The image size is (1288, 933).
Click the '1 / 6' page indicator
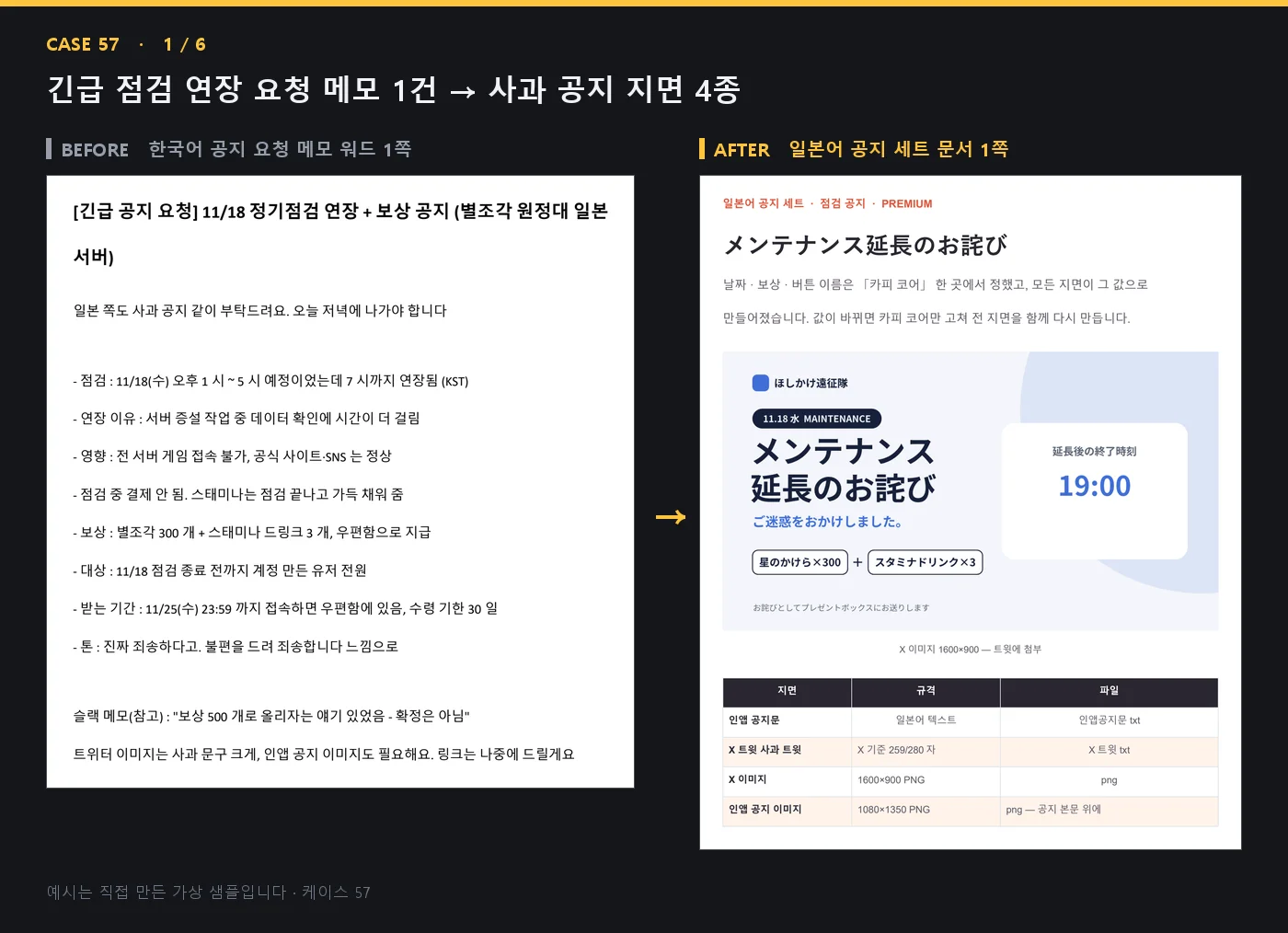pos(185,44)
